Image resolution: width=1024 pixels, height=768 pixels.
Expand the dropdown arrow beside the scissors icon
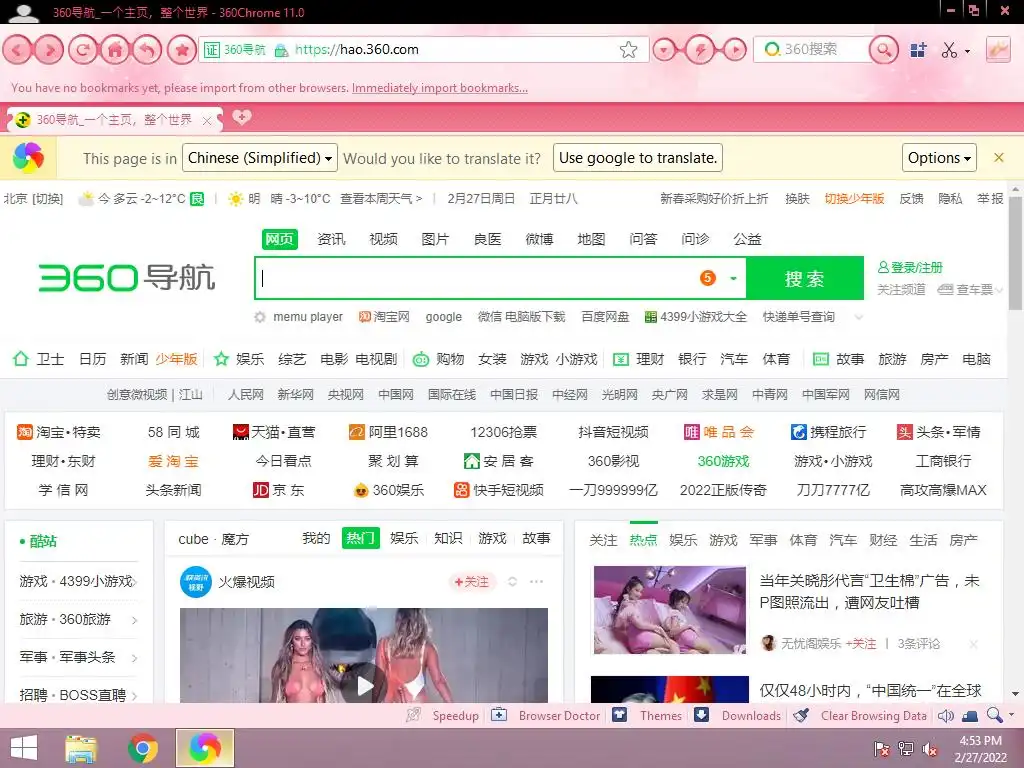tap(967, 51)
